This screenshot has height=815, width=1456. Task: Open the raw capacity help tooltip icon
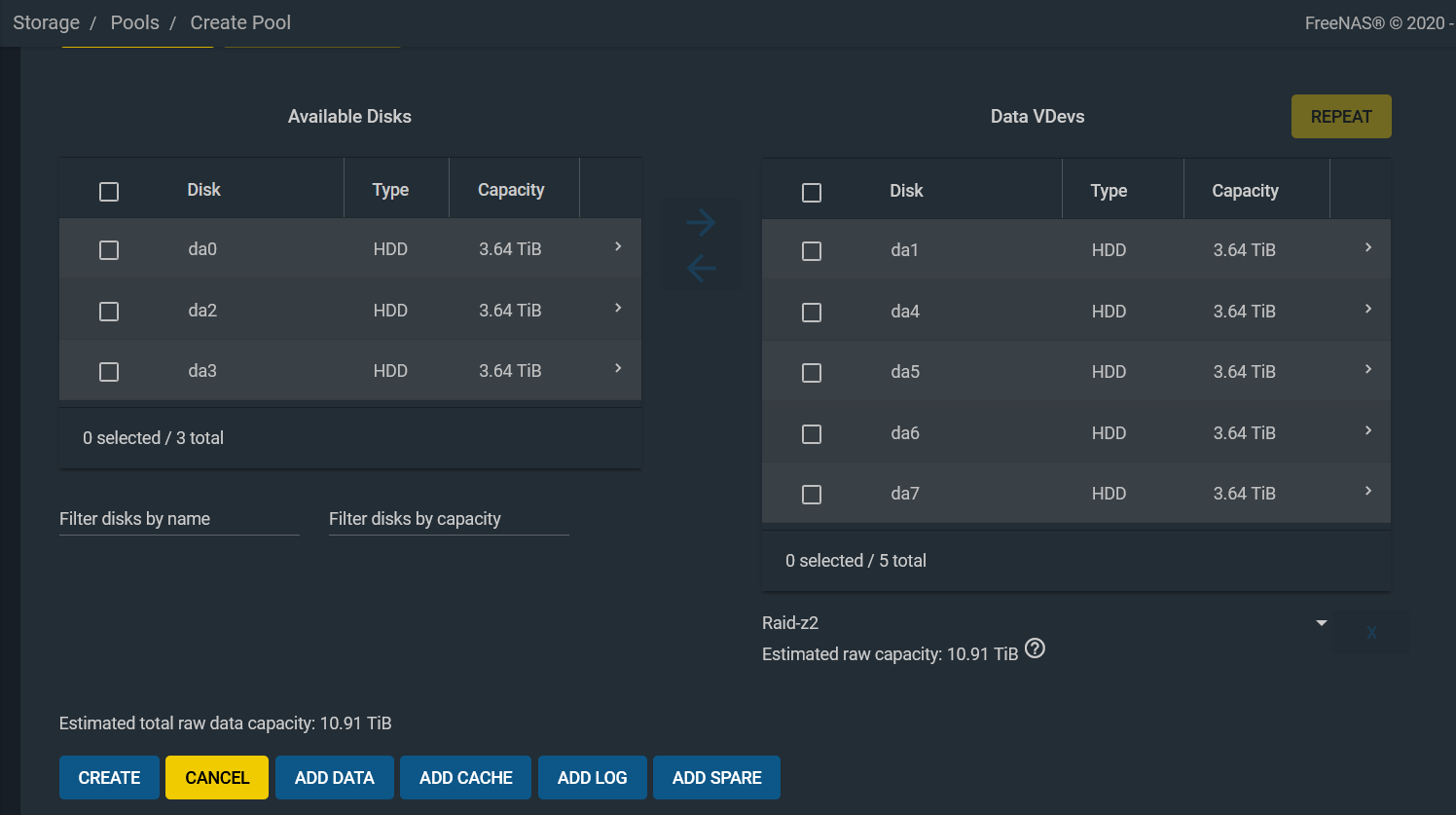point(1036,648)
